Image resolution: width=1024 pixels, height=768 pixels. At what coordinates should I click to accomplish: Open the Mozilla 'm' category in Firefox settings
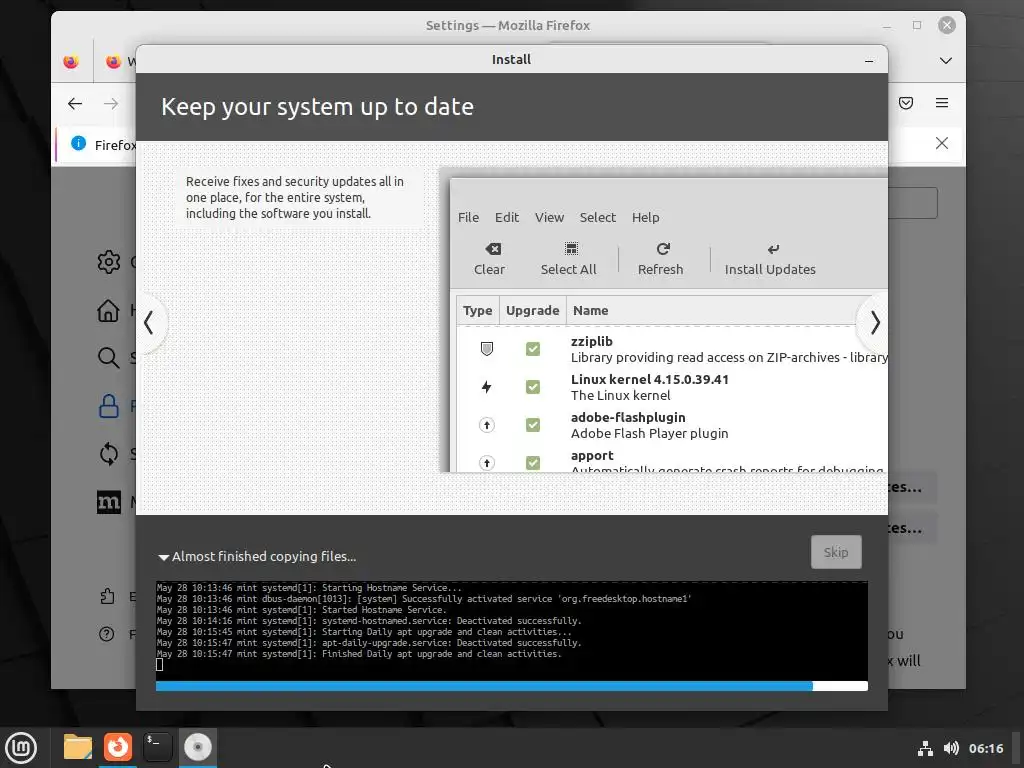[x=108, y=502]
